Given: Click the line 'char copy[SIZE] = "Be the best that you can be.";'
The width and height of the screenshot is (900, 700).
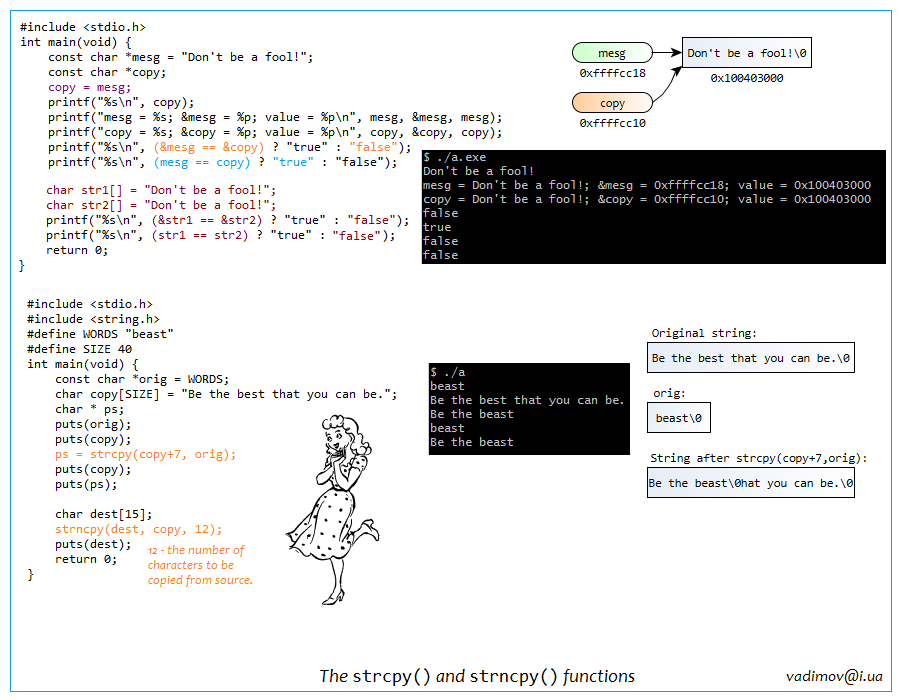Looking at the screenshot, I should [226, 394].
